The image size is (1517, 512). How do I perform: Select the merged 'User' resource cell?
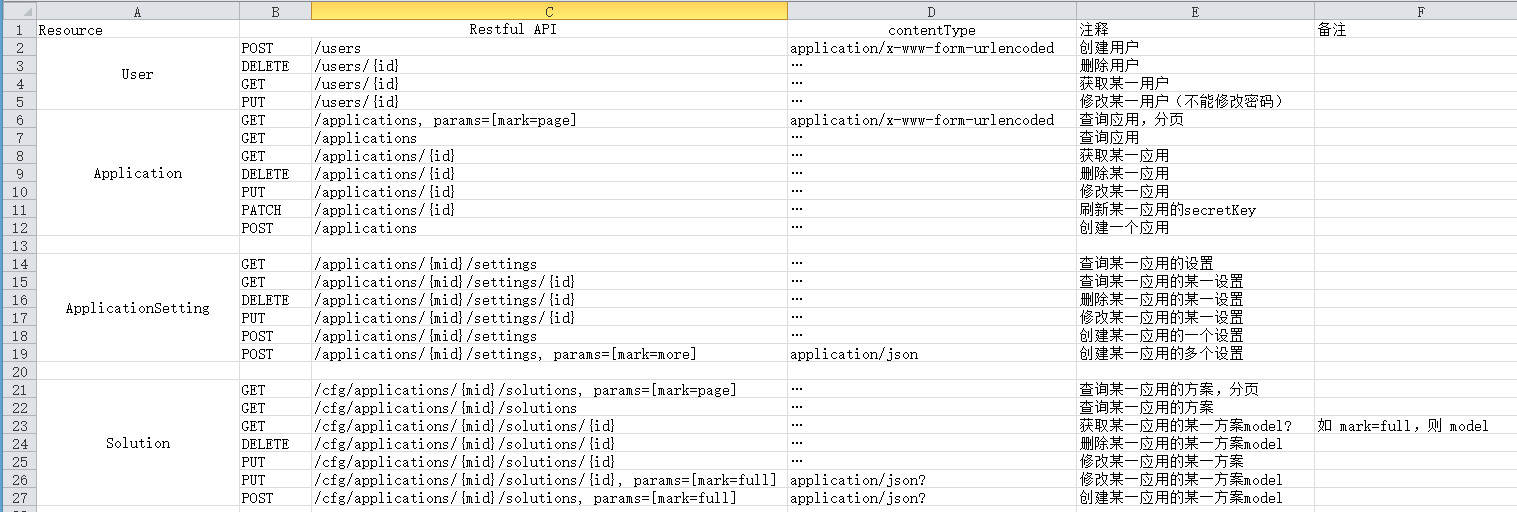137,75
